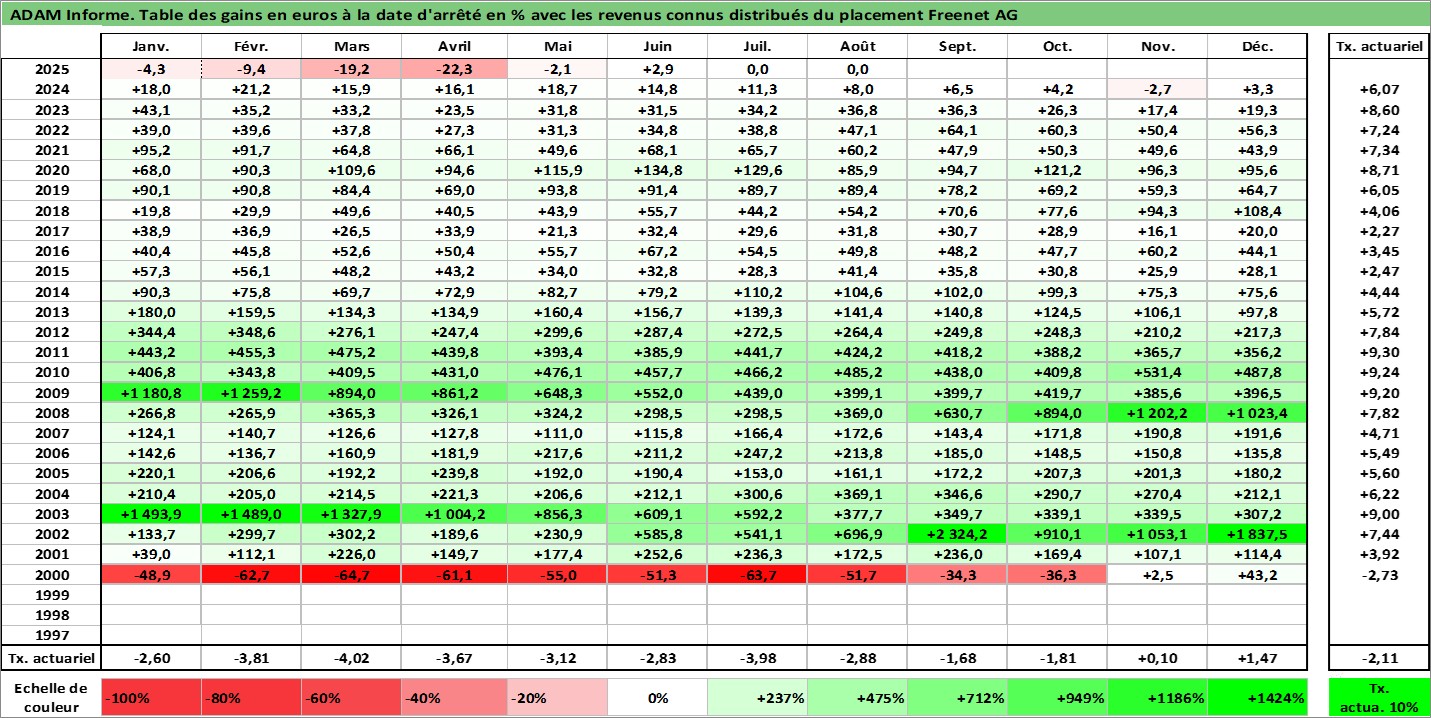This screenshot has height=718, width=1431.
Task: Click the +1 180,8 cell for Janv. 2009
Action: [x=151, y=393]
